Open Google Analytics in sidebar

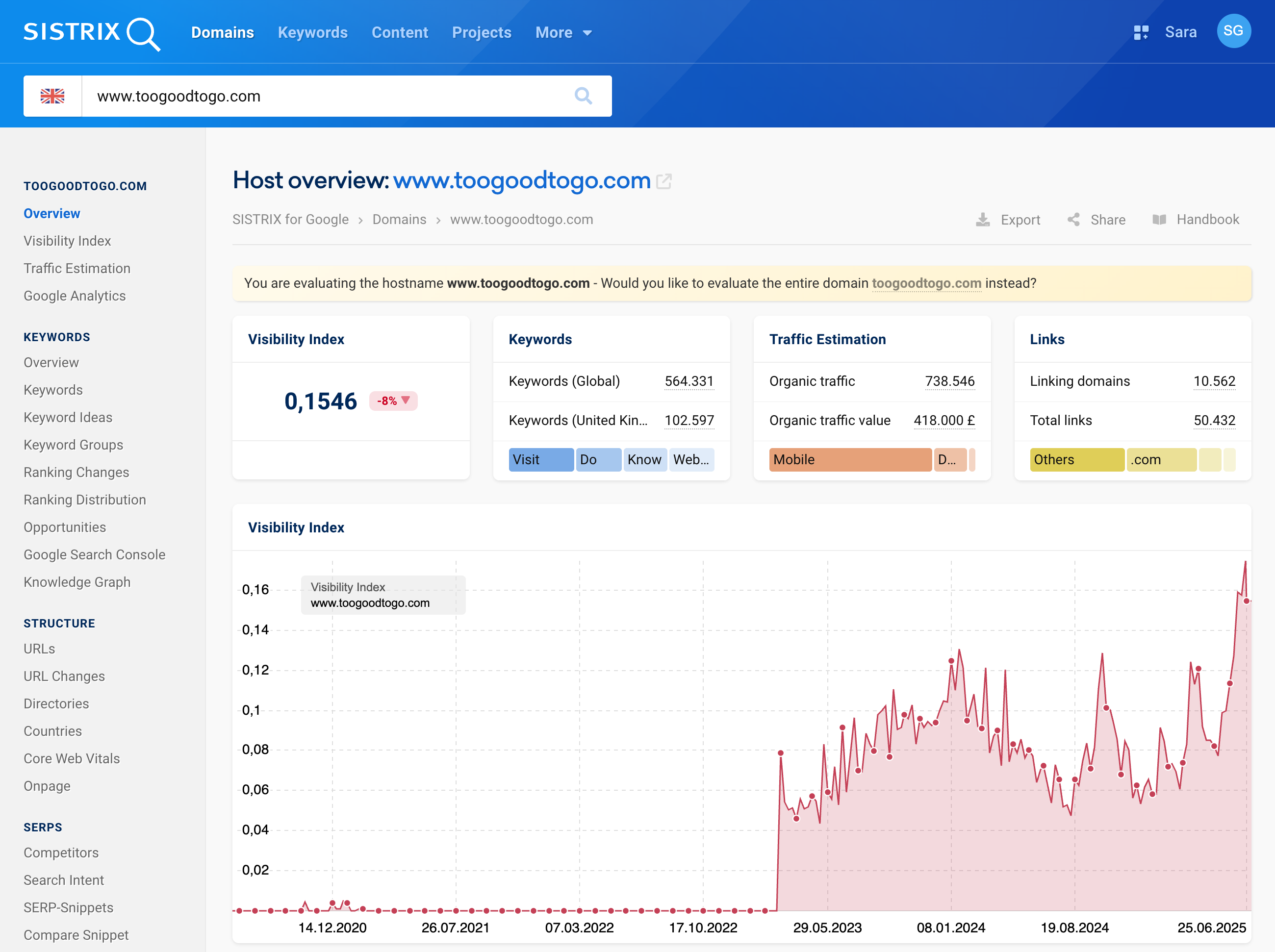pos(75,296)
